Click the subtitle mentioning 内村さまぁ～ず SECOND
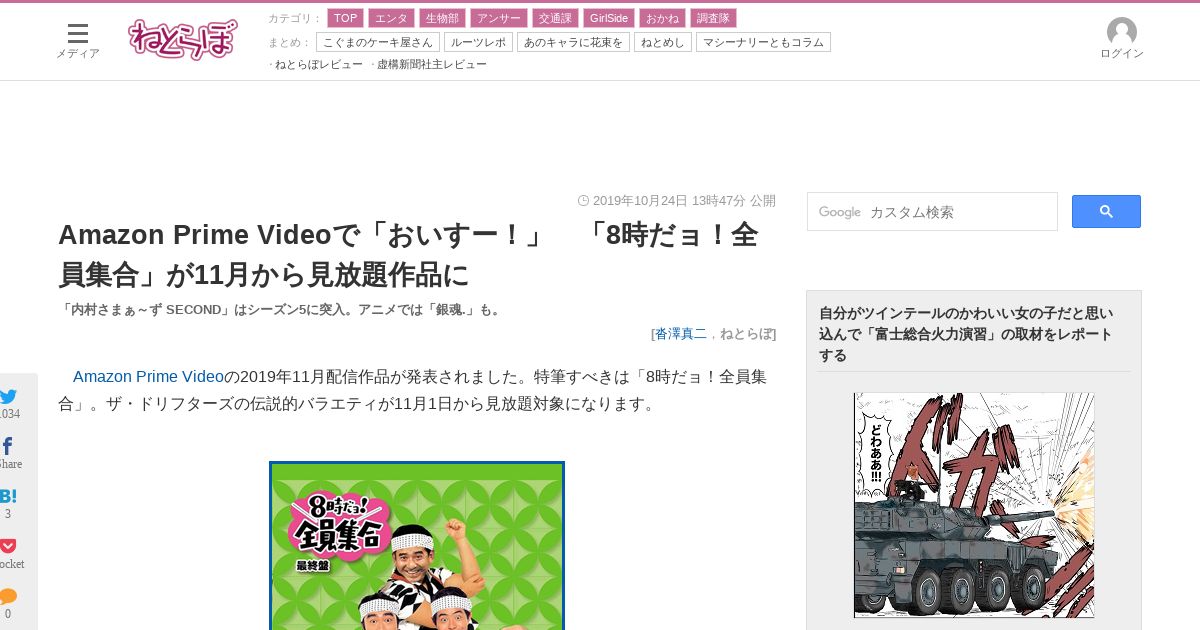The image size is (1200, 630). pyautogui.click(x=281, y=310)
